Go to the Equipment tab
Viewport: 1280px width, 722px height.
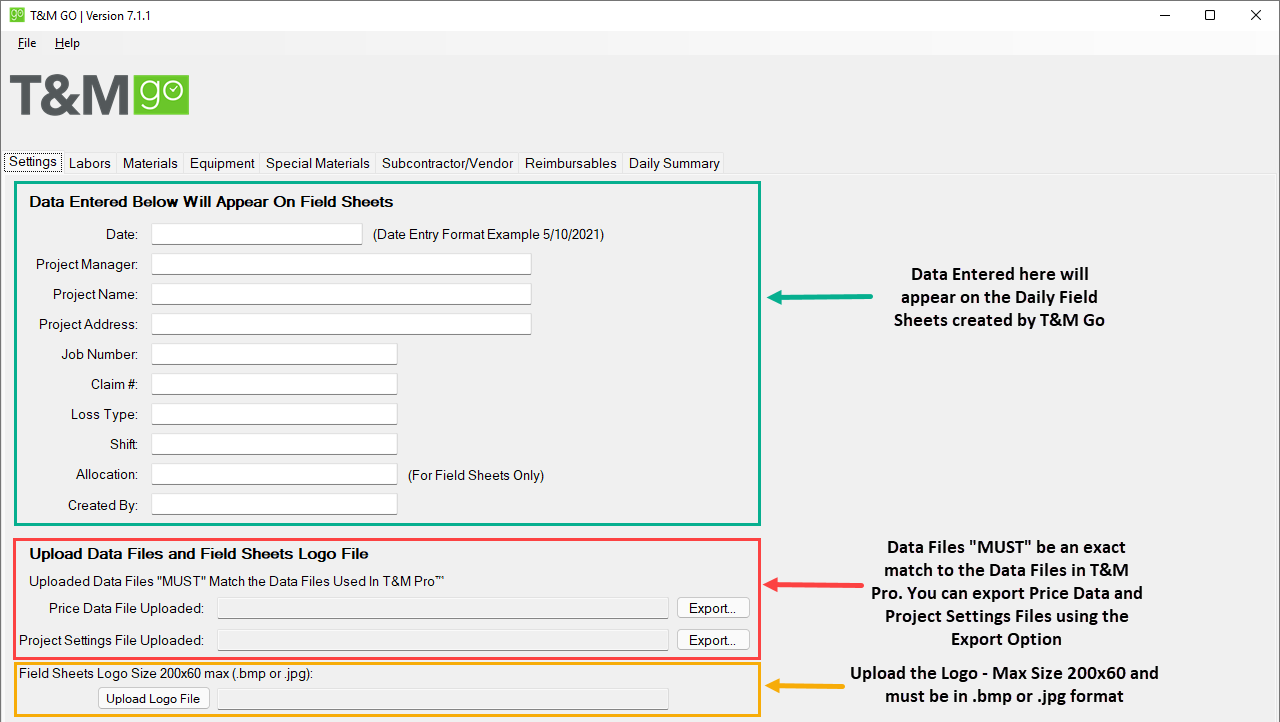point(222,163)
